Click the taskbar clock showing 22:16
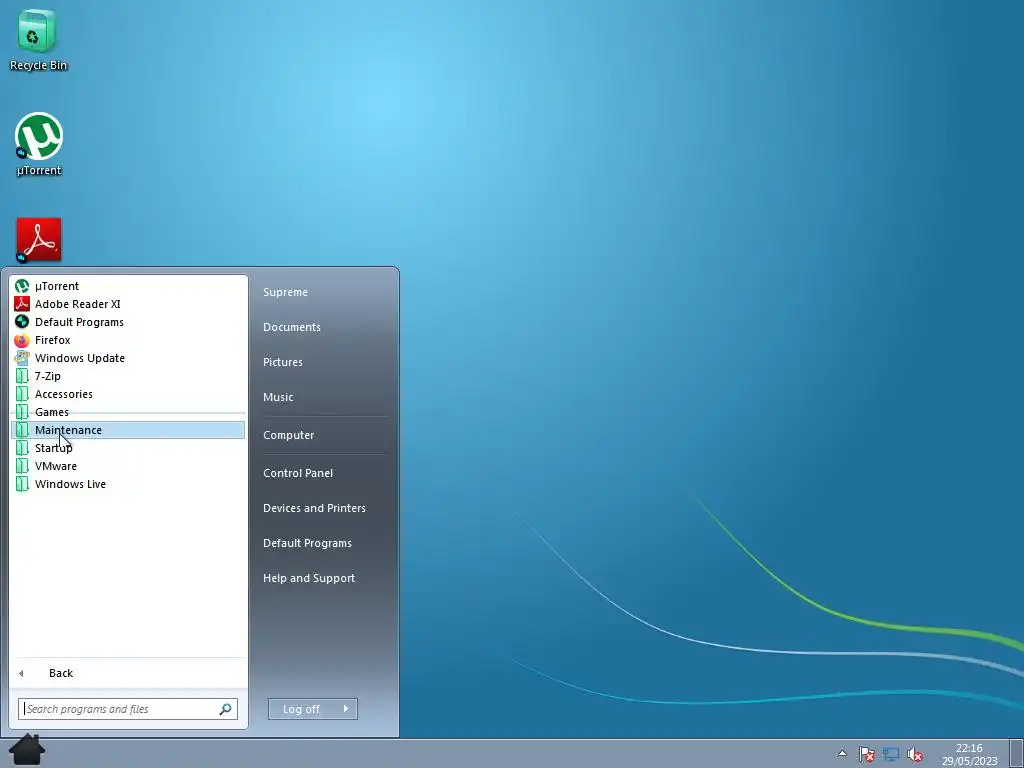The height and width of the screenshot is (768, 1024). pos(969,754)
